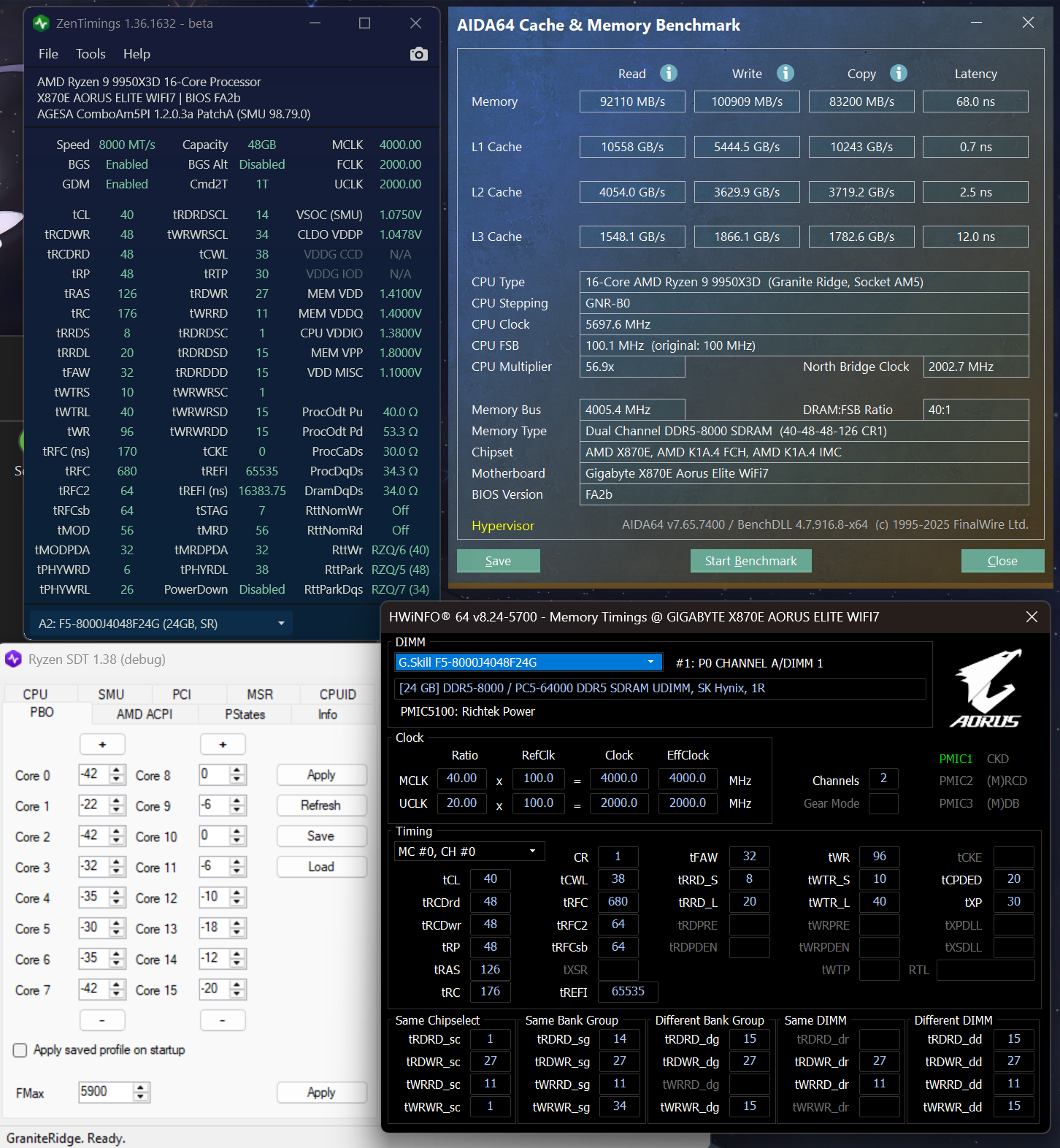Click Save in the Ryzen SDT window
The image size is (1060, 1148).
tap(321, 836)
